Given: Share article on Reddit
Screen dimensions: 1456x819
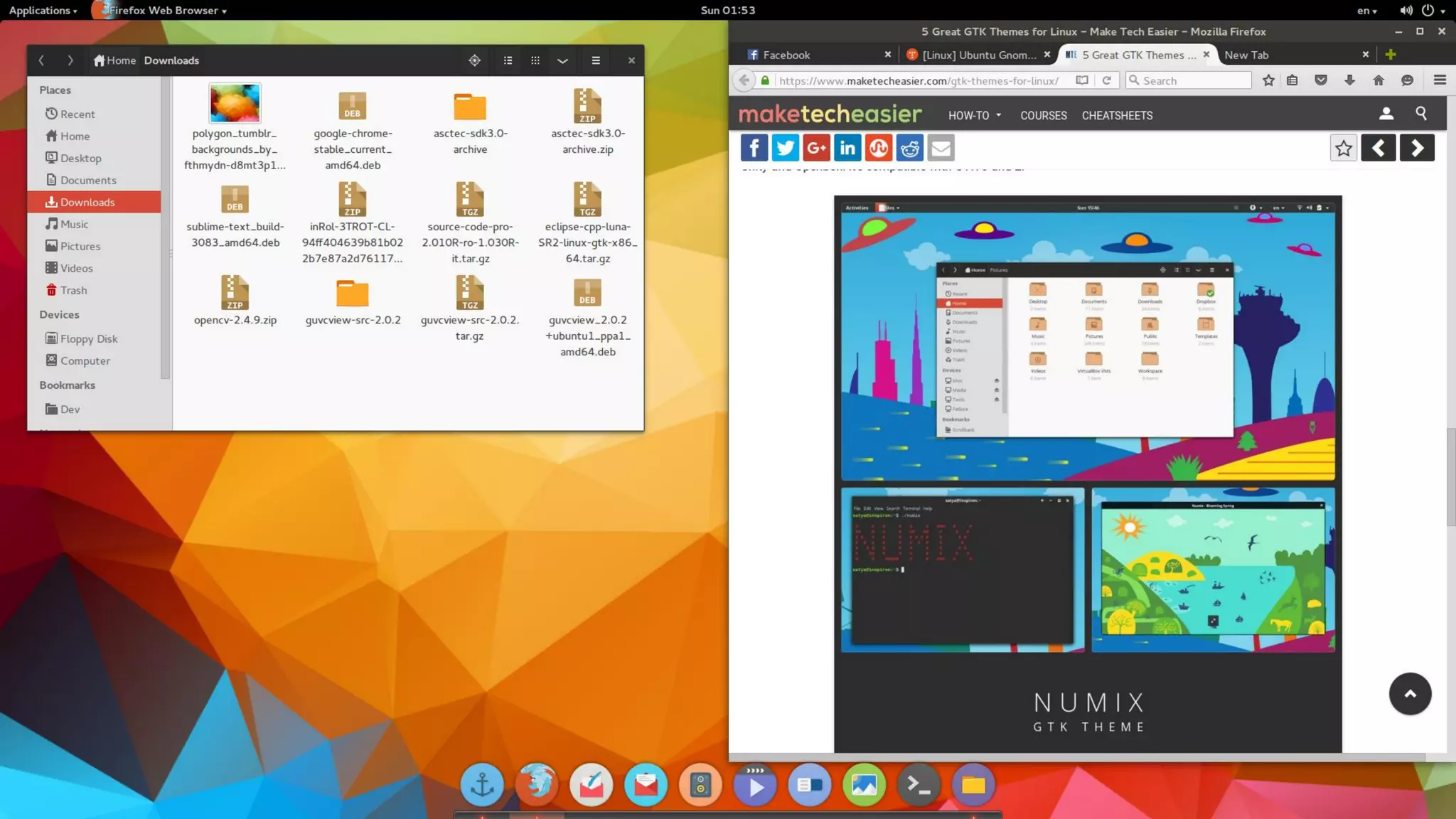Looking at the screenshot, I should click(909, 148).
